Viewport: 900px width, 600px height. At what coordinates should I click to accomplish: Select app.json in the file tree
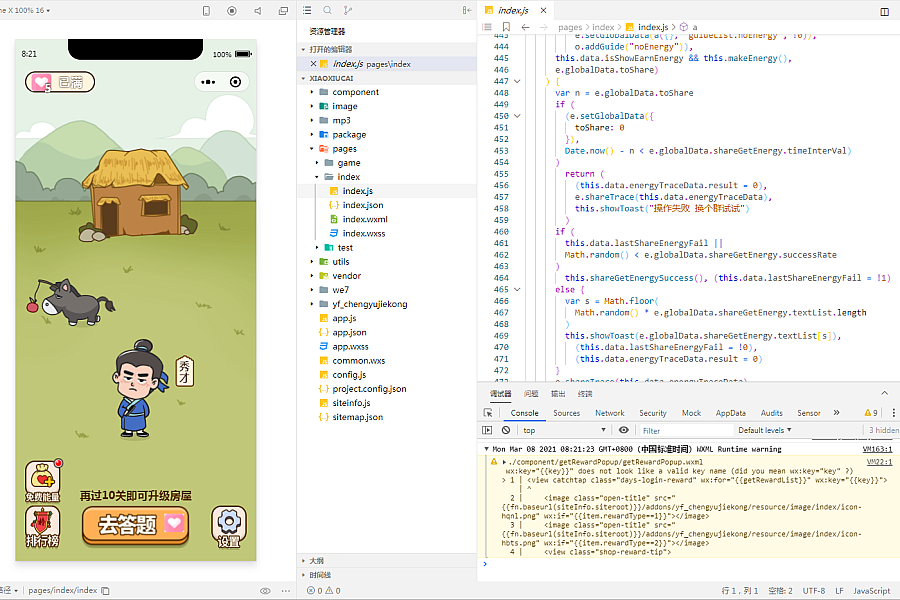coord(349,332)
